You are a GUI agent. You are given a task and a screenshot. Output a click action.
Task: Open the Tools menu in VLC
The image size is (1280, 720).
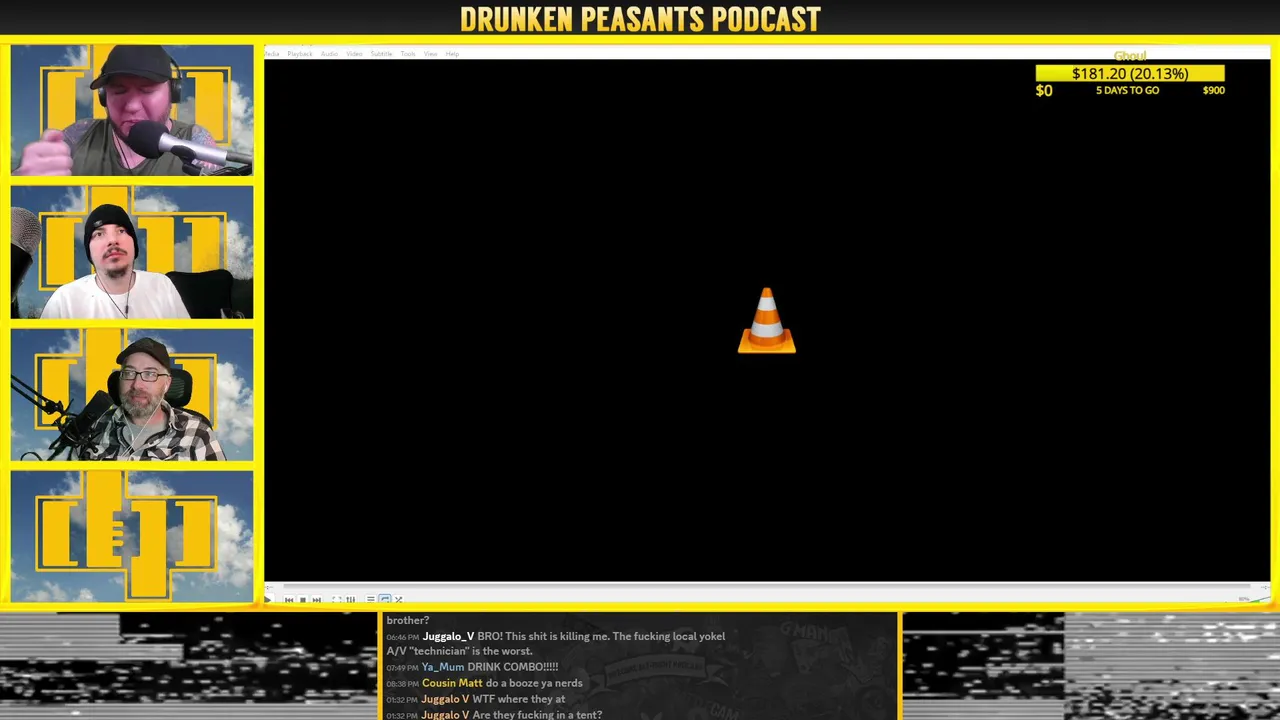coord(408,54)
